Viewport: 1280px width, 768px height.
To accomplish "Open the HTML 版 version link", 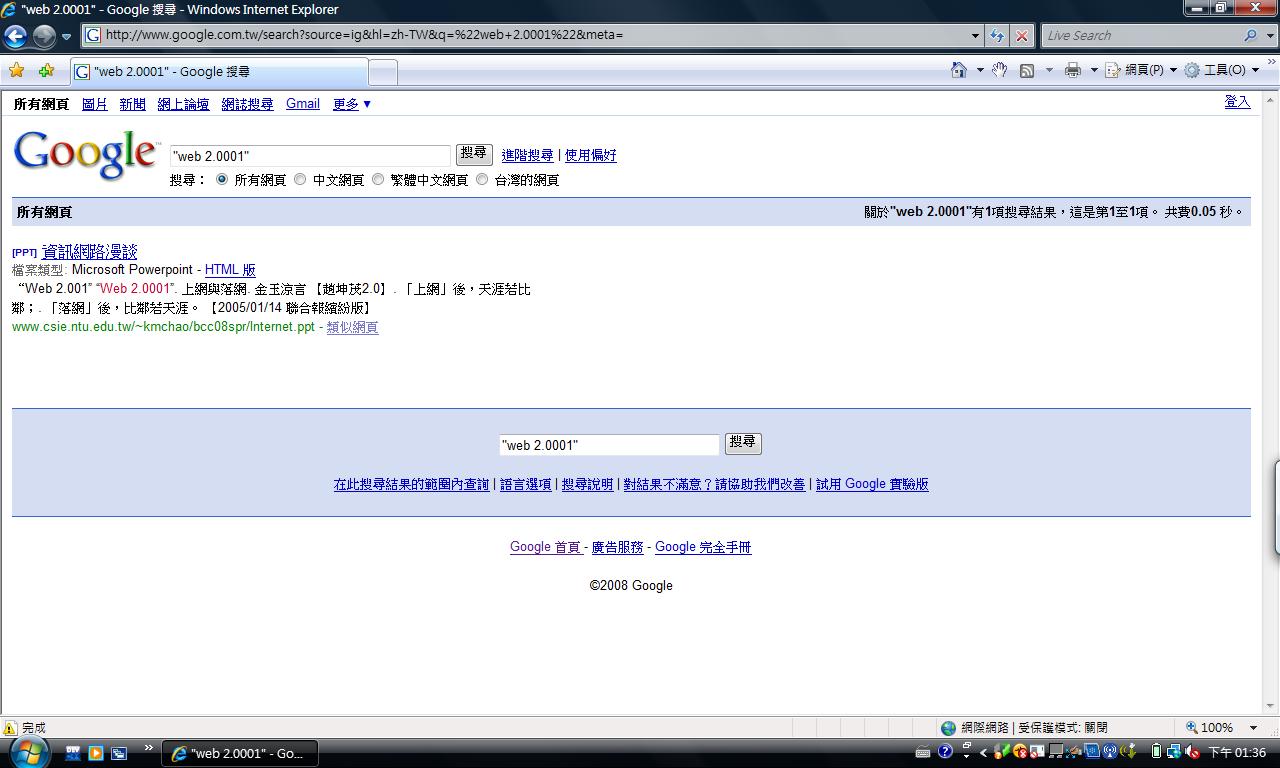I will [230, 270].
